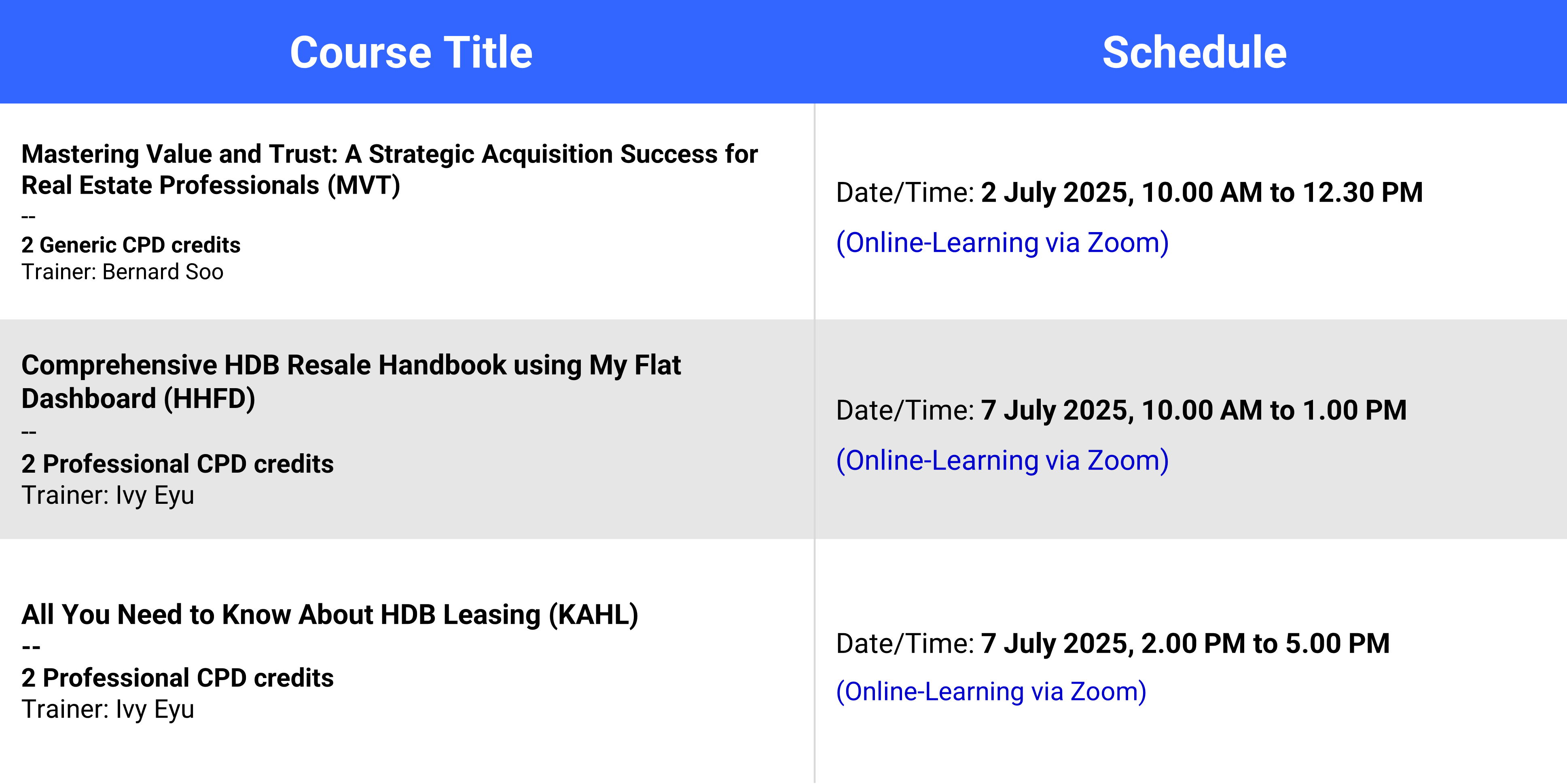Click 2 Generic CPD credits text

(x=131, y=245)
